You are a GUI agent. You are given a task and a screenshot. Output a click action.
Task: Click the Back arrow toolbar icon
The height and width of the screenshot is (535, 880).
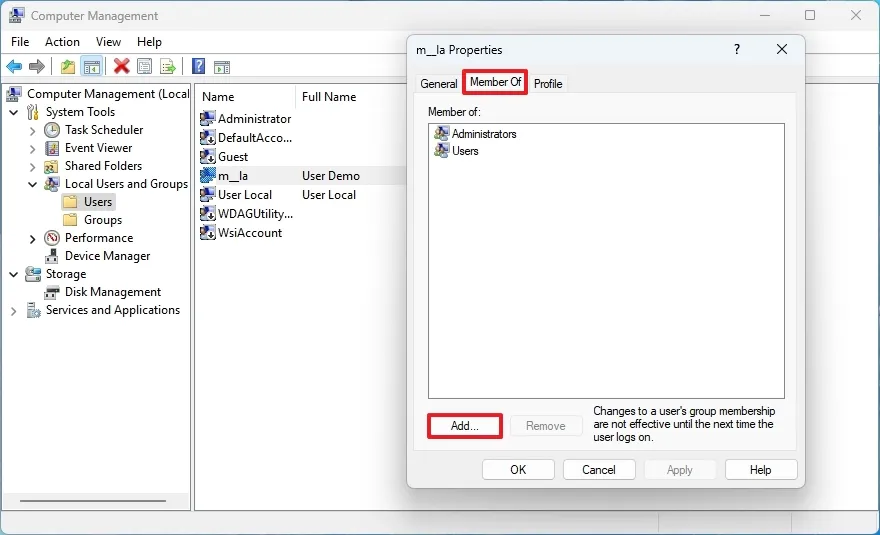[x=14, y=67]
